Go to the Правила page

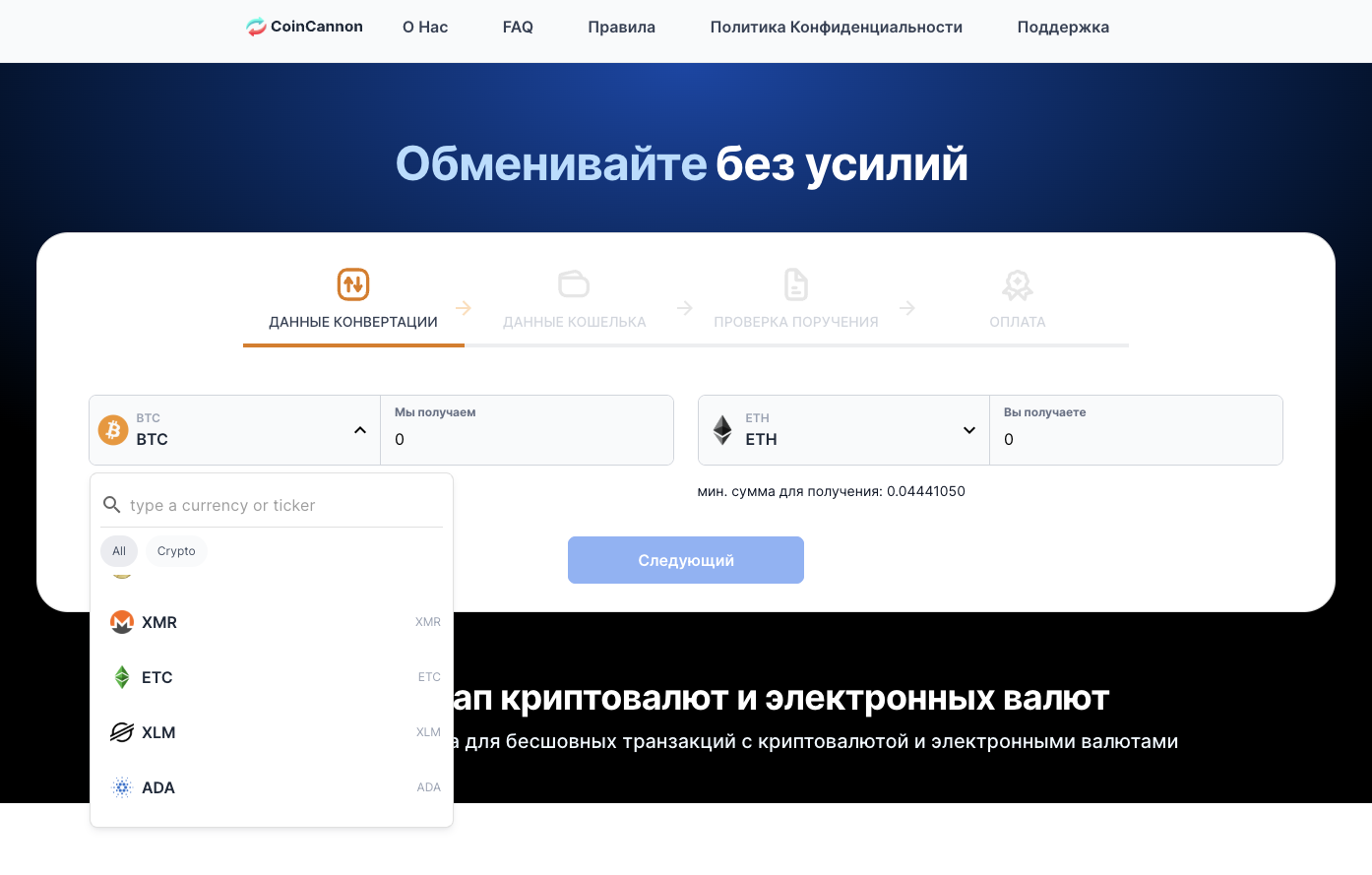click(621, 28)
